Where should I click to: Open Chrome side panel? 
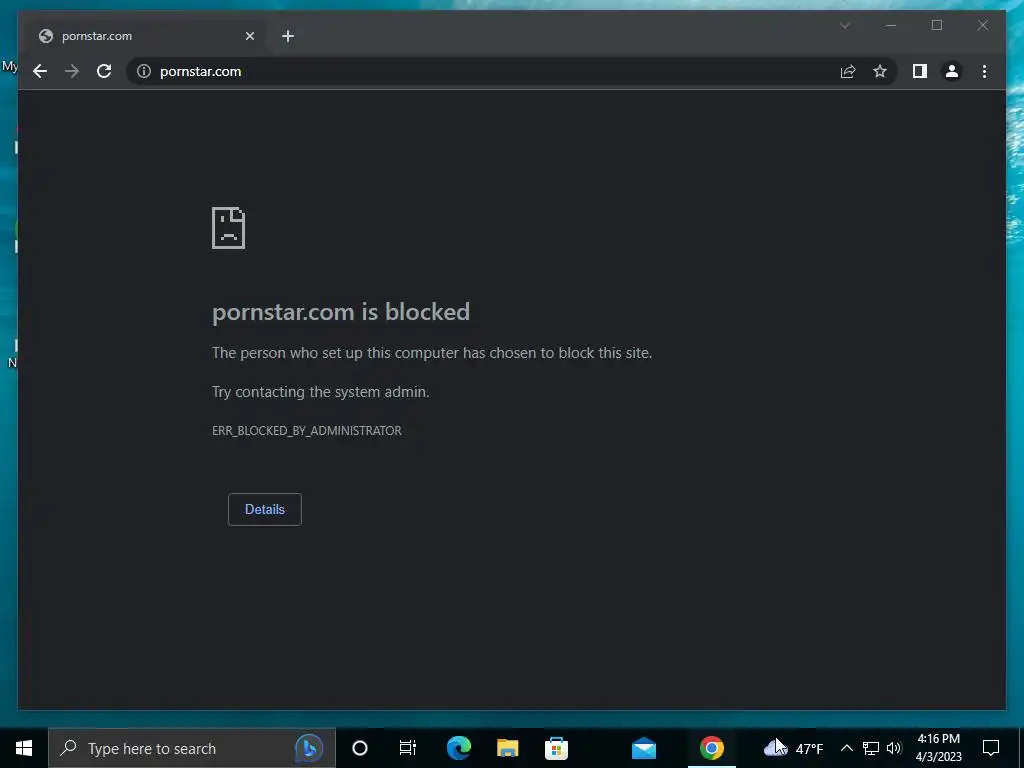click(920, 71)
